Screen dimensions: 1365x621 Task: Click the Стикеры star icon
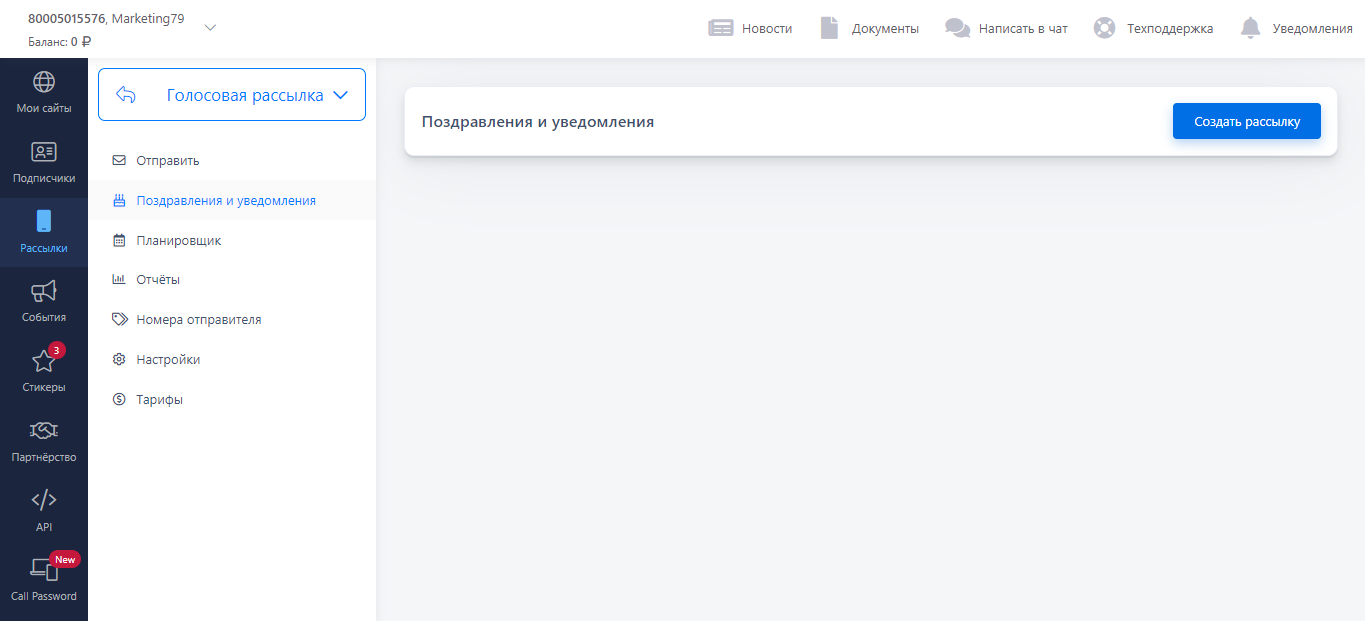44,361
